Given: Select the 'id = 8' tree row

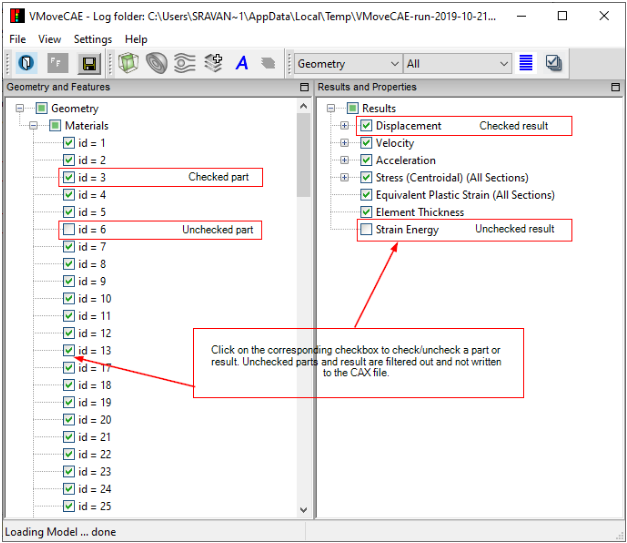Looking at the screenshot, I should pos(92,264).
